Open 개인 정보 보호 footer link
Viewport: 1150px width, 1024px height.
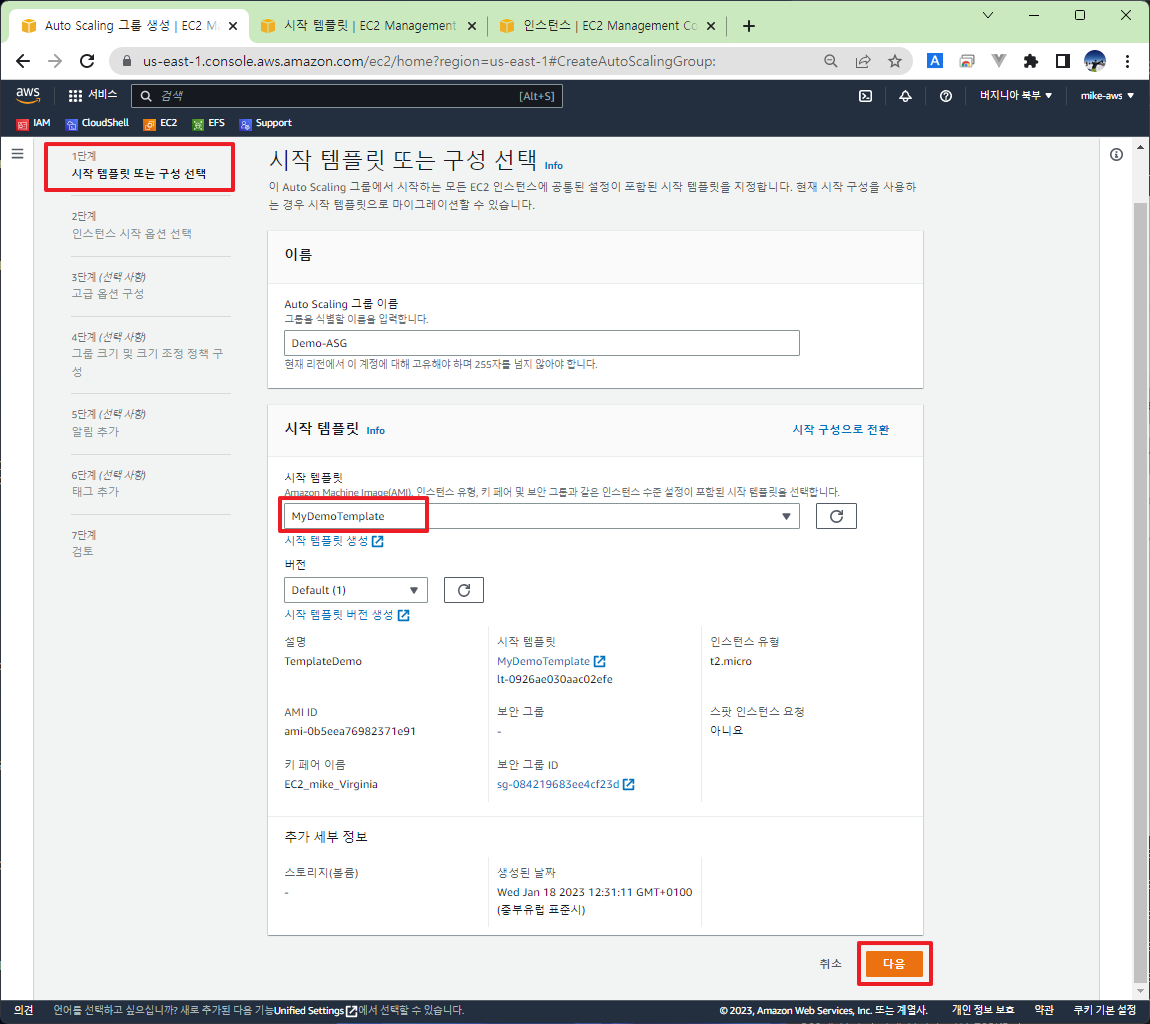[983, 1010]
